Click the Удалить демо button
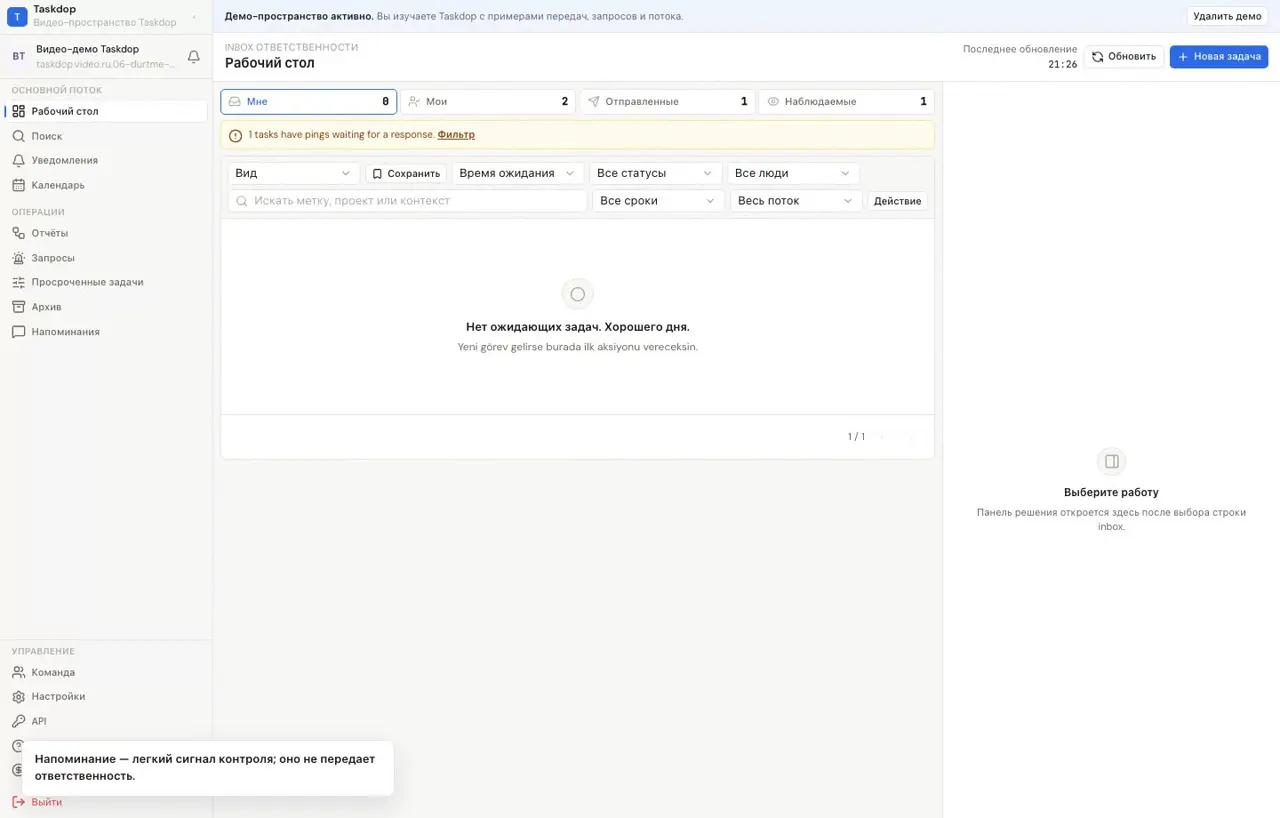 (1227, 16)
